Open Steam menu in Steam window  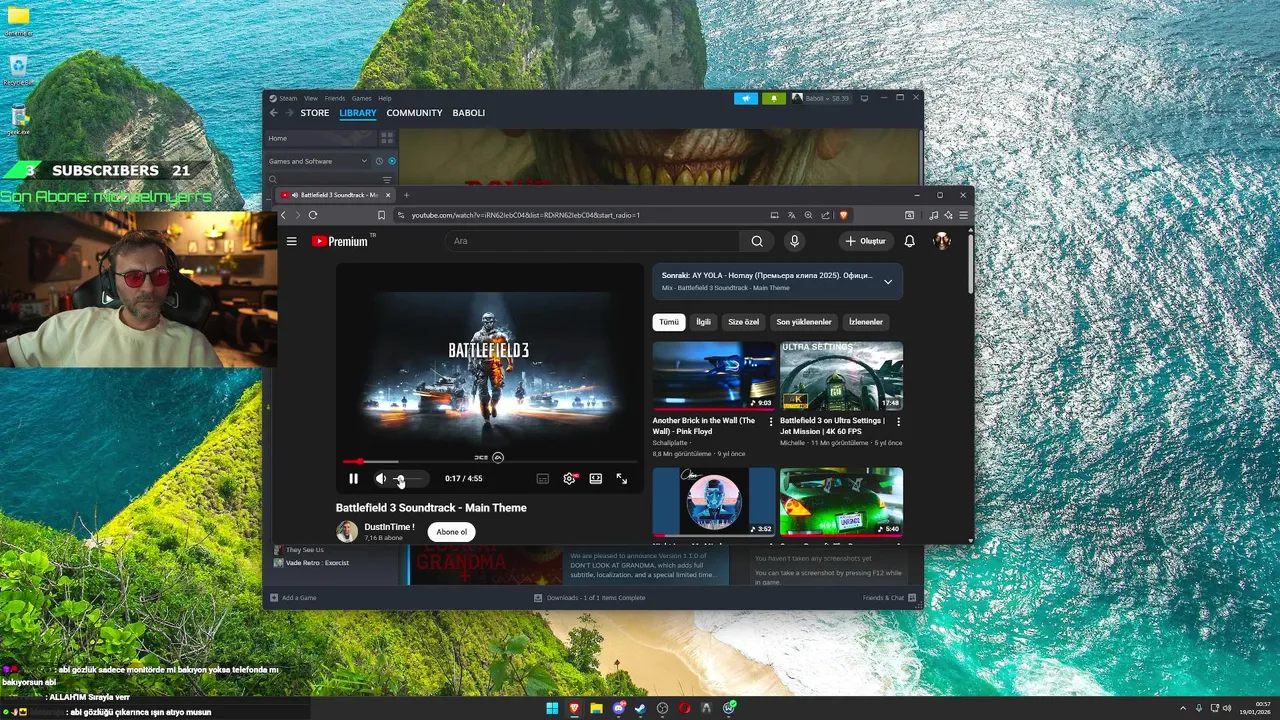pos(287,98)
